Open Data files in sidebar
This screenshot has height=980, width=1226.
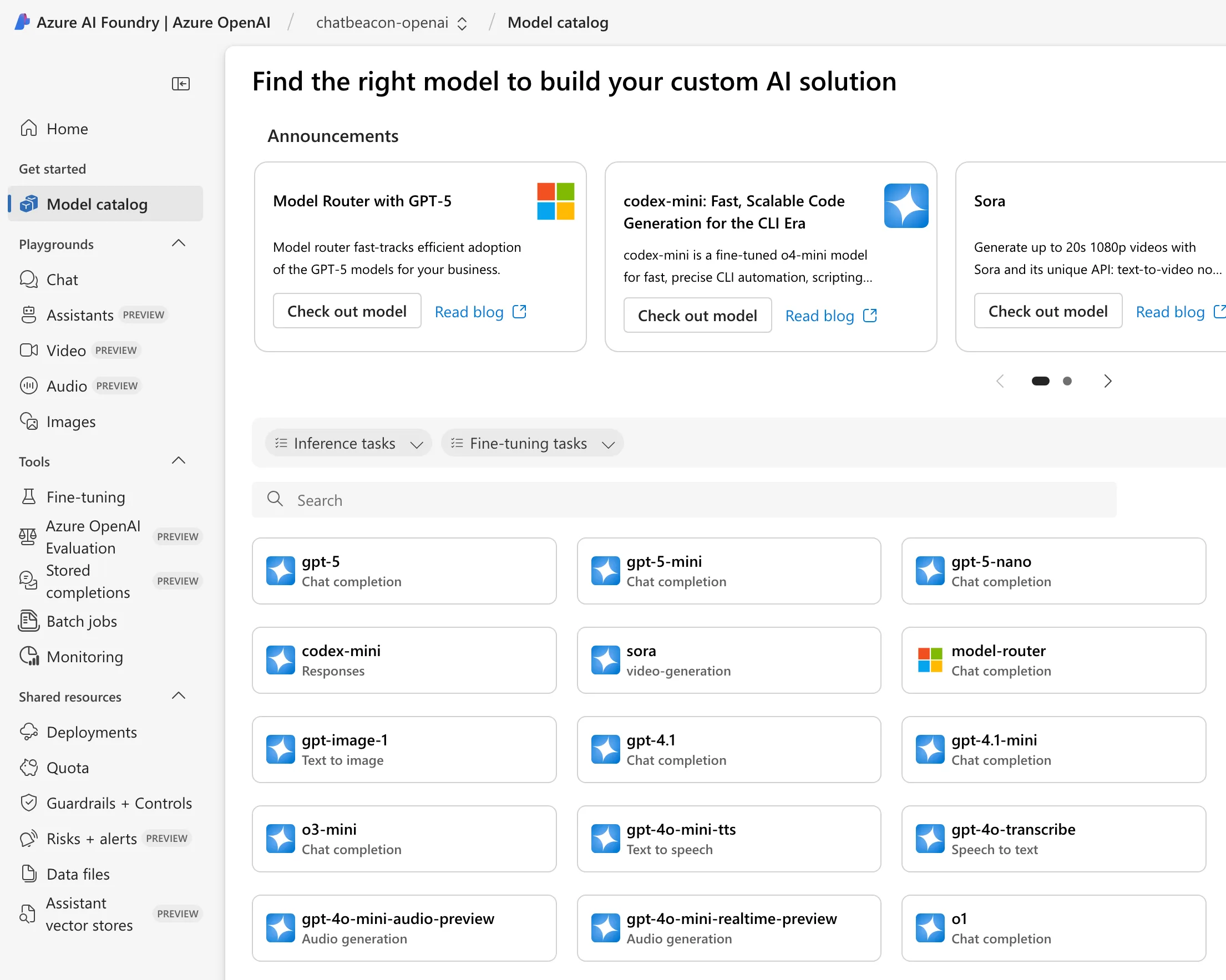78,874
